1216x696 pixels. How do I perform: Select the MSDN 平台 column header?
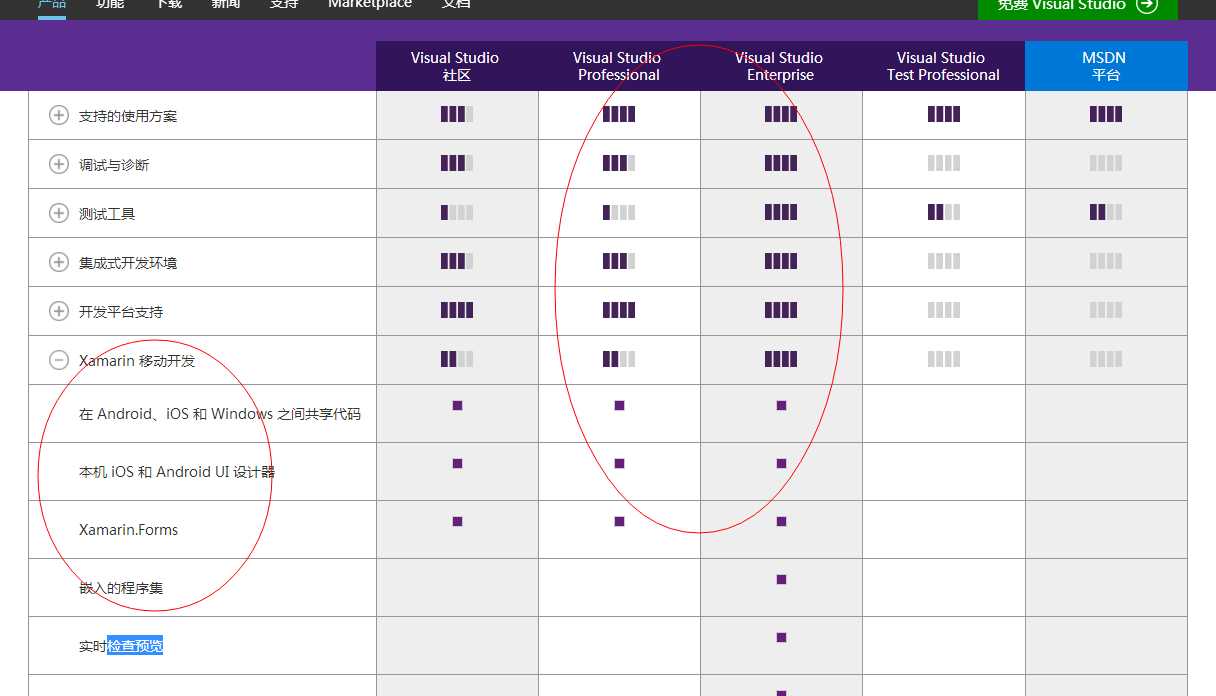tap(1106, 66)
